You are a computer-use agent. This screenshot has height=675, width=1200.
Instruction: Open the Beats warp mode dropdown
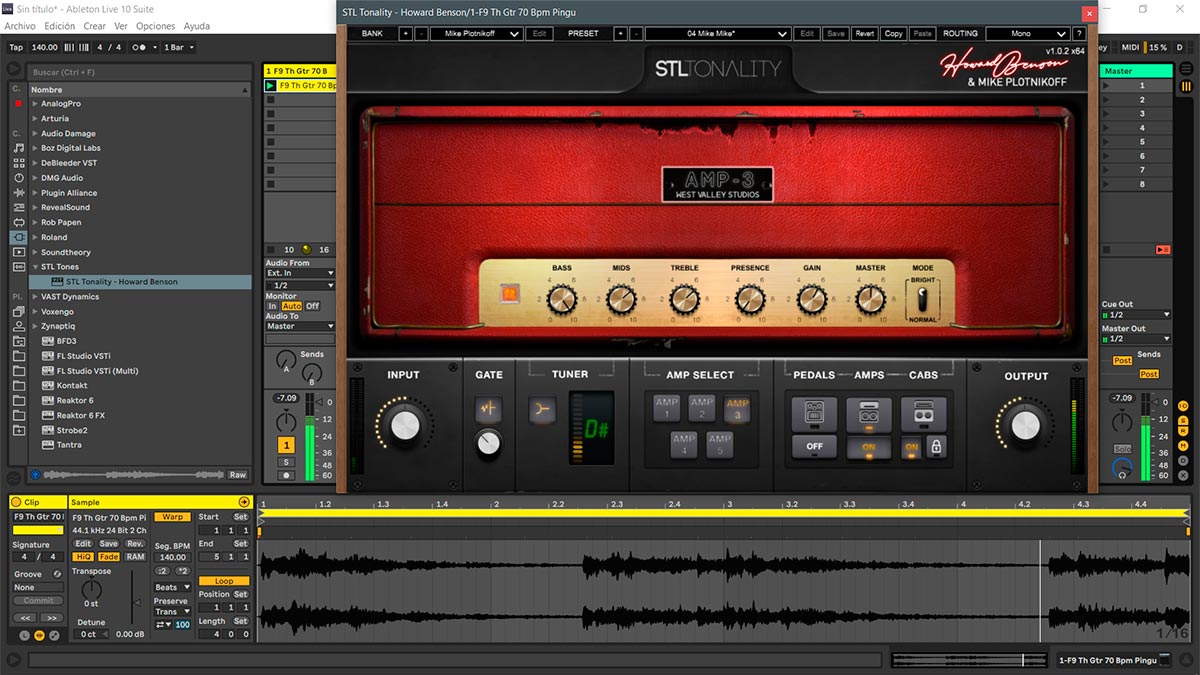click(x=172, y=587)
